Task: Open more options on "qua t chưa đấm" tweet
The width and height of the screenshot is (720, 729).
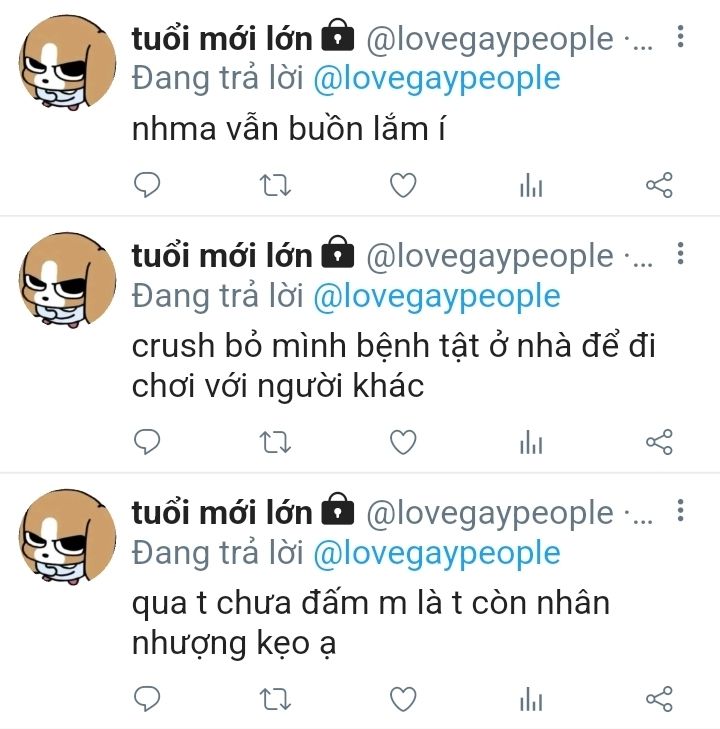Action: click(x=680, y=510)
